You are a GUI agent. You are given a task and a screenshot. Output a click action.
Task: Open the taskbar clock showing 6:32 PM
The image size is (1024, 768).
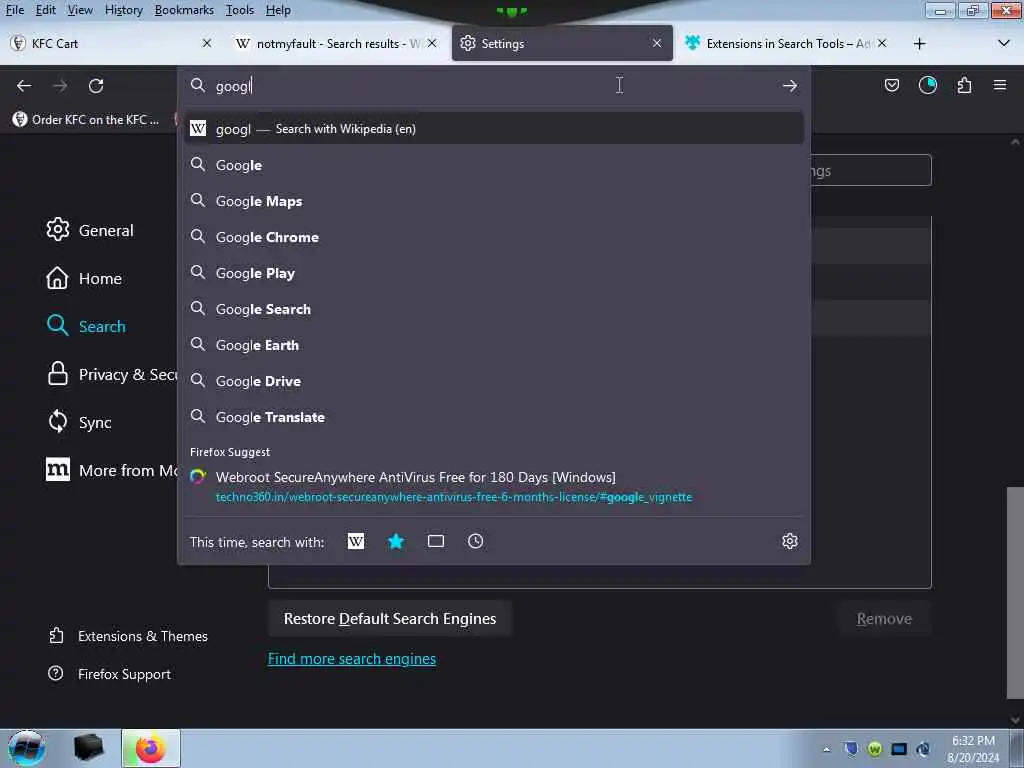(x=973, y=749)
